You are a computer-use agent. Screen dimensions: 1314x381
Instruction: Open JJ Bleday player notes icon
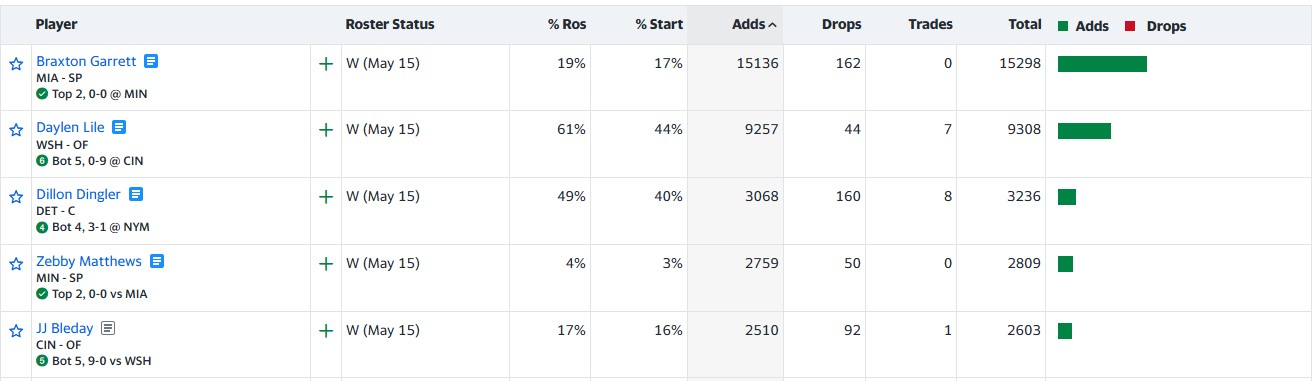108,328
